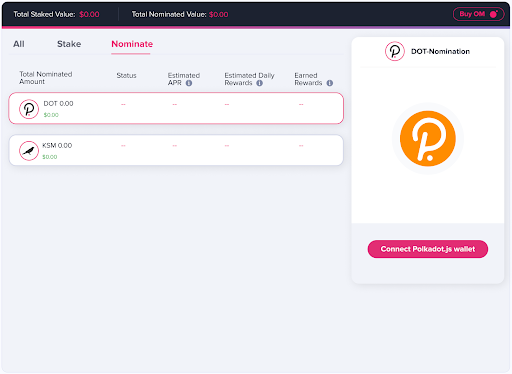The image size is (512, 374).
Task: Click the Estimated Daily Rewards info icon
Action: [x=259, y=83]
